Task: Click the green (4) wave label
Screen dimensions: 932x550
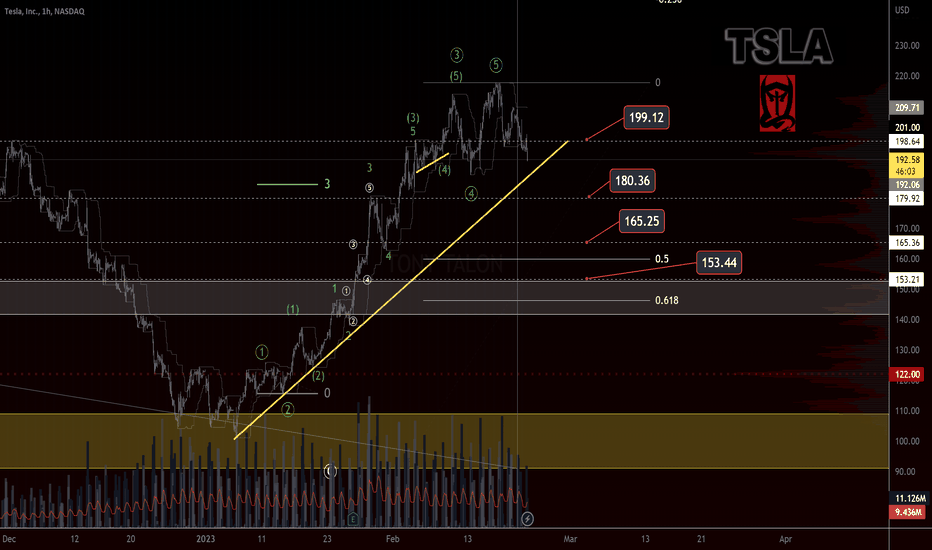Action: (x=445, y=170)
